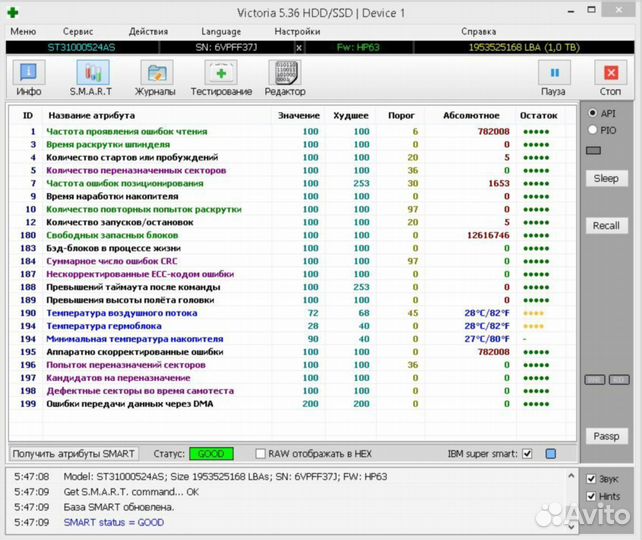Toggle the Звук checkbox
The image size is (642, 540).
point(591,479)
